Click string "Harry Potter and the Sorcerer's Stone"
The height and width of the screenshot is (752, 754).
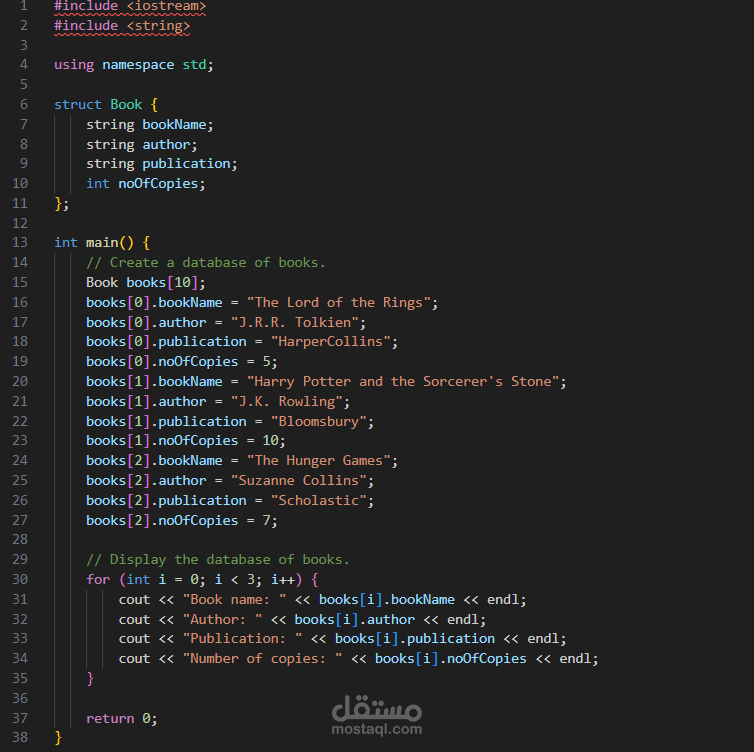point(402,381)
